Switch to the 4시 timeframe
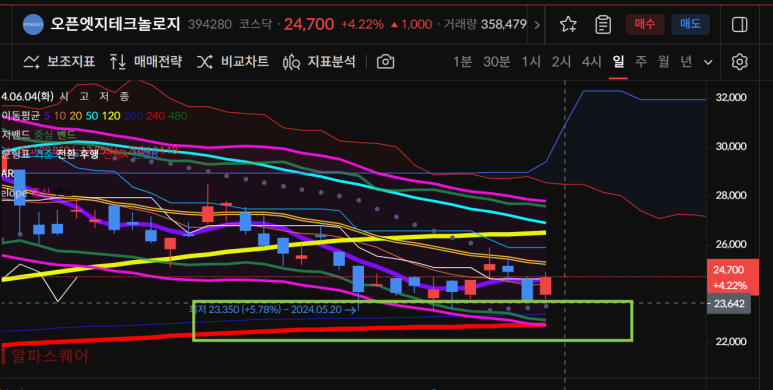This screenshot has width=773, height=390. click(592, 62)
